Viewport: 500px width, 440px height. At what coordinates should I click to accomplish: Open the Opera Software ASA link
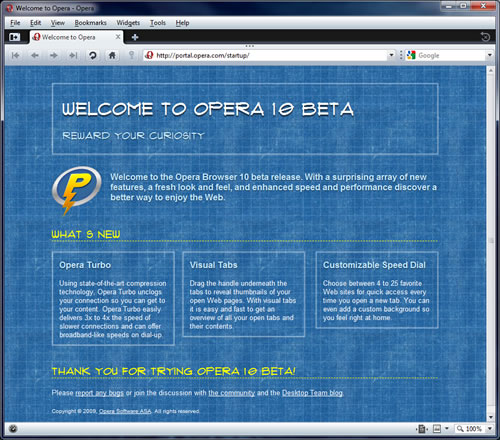[x=125, y=411]
